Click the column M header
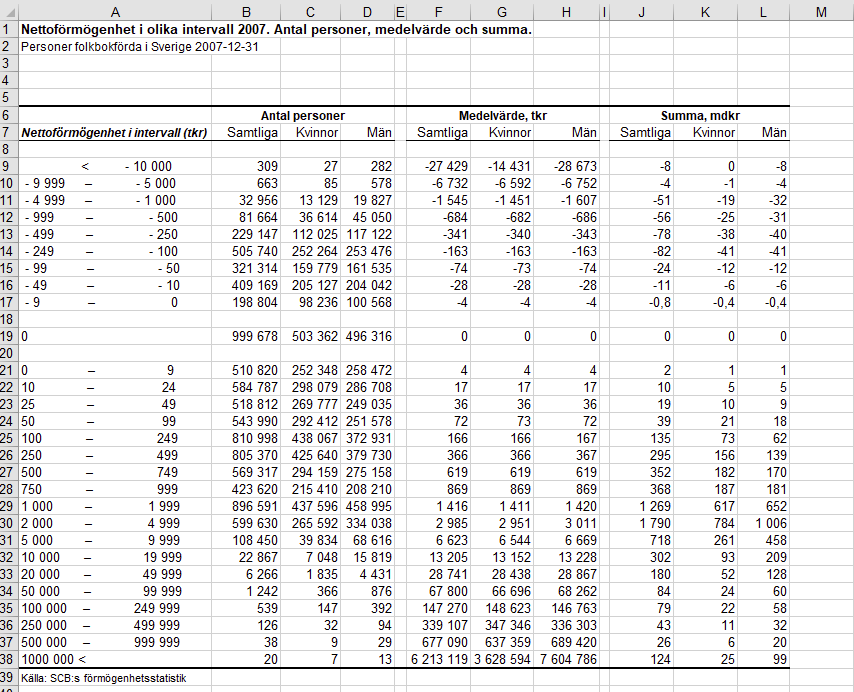This screenshot has height=692, width=854. tap(821, 11)
